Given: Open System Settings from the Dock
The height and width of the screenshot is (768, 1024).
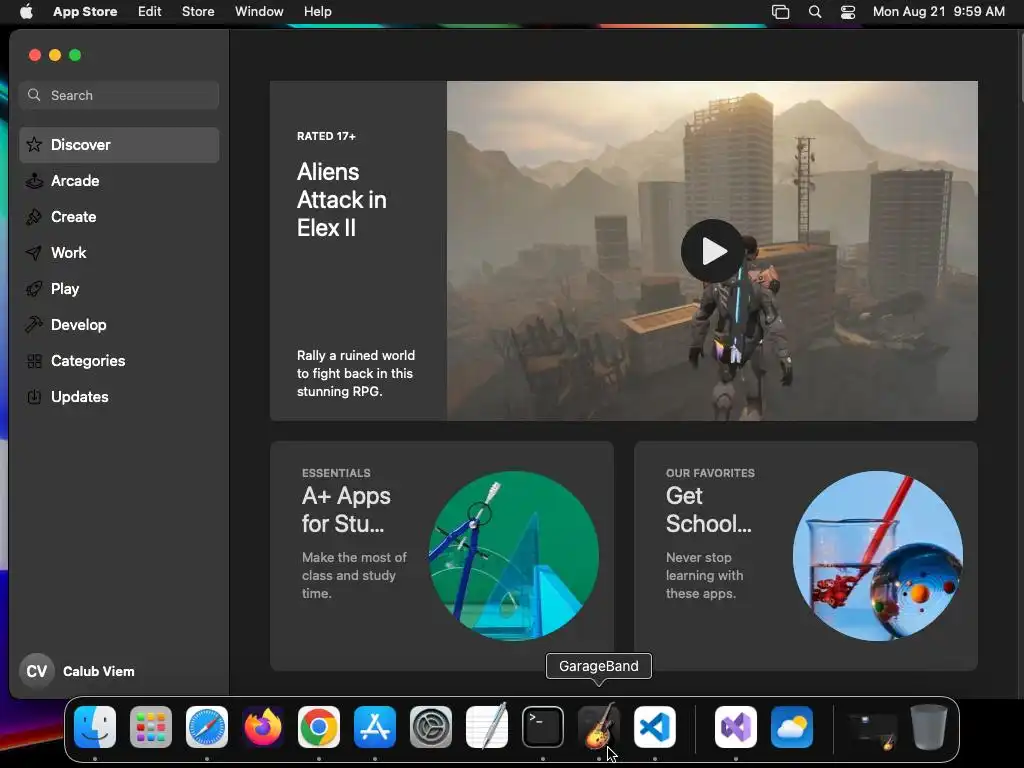Looking at the screenshot, I should tap(431, 727).
